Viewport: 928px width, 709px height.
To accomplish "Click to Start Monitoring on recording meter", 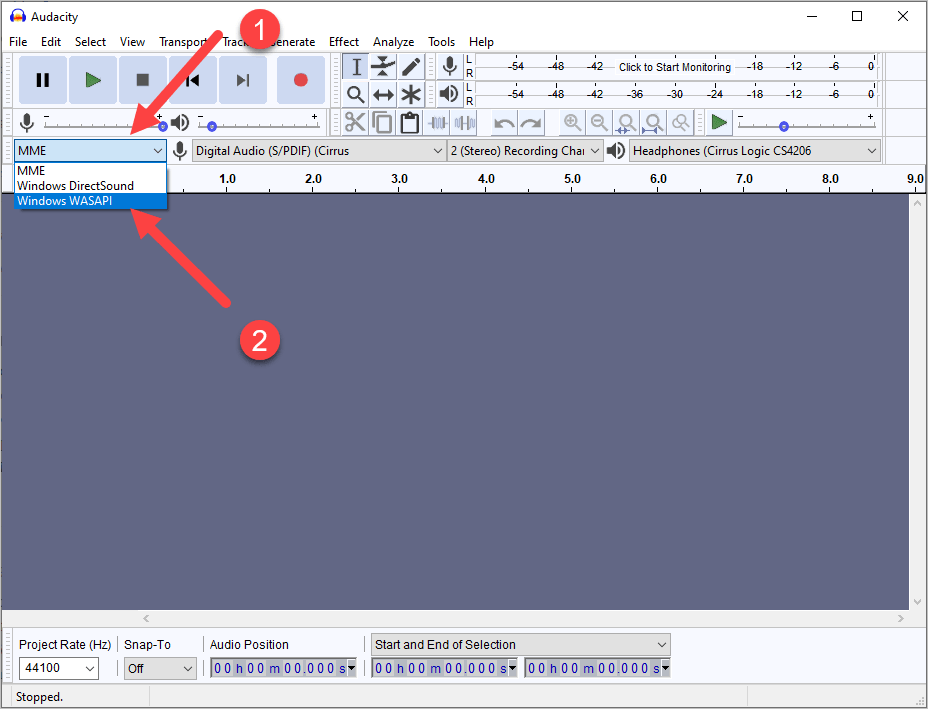I will (675, 67).
